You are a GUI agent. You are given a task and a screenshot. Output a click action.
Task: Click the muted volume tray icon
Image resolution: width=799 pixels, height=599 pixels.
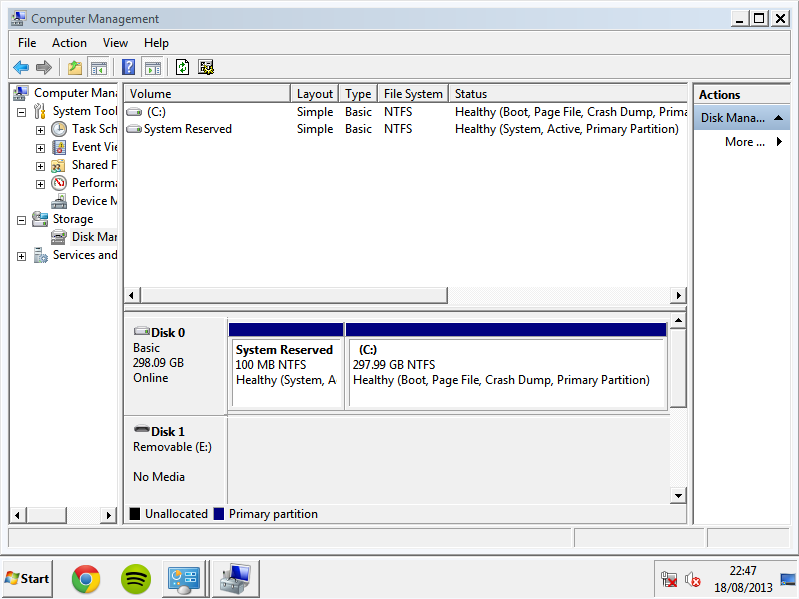[693, 579]
